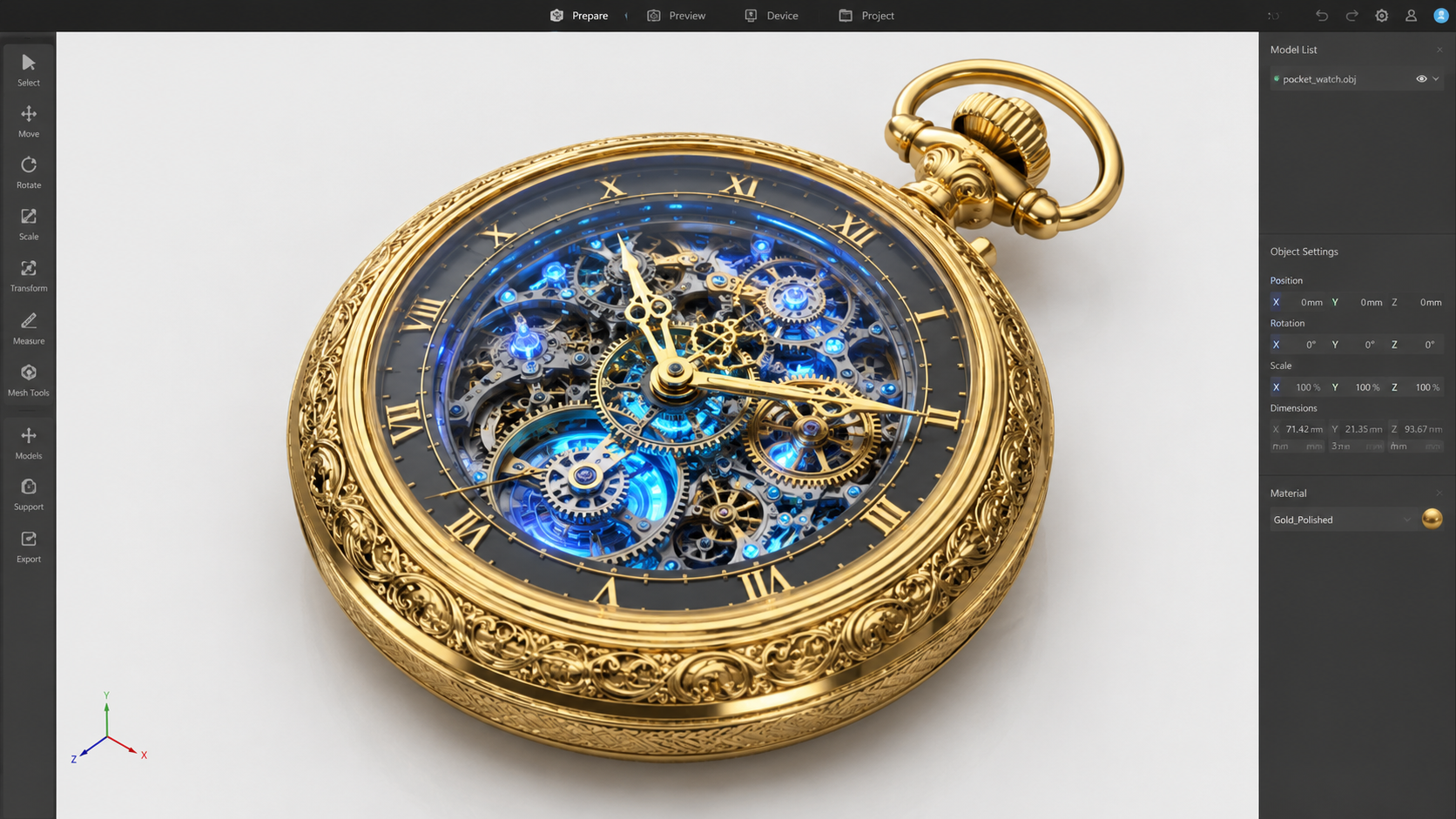Click the Model List heading
This screenshot has width=1456, height=819.
[x=1293, y=50]
